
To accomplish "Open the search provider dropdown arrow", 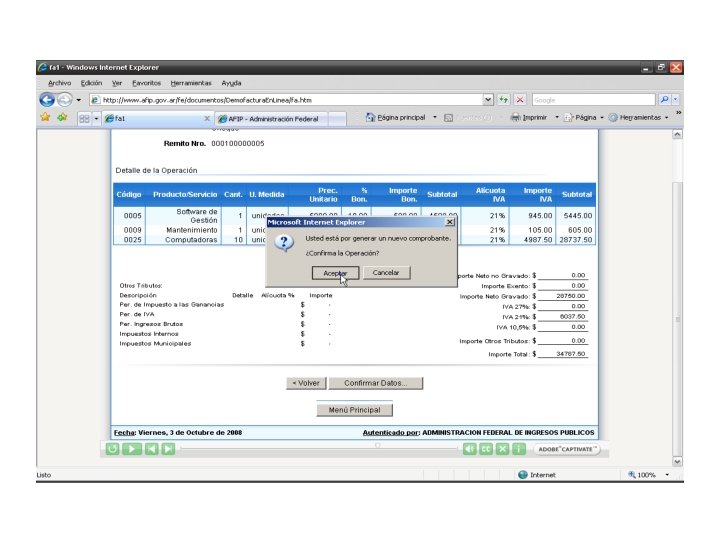I will 675,99.
